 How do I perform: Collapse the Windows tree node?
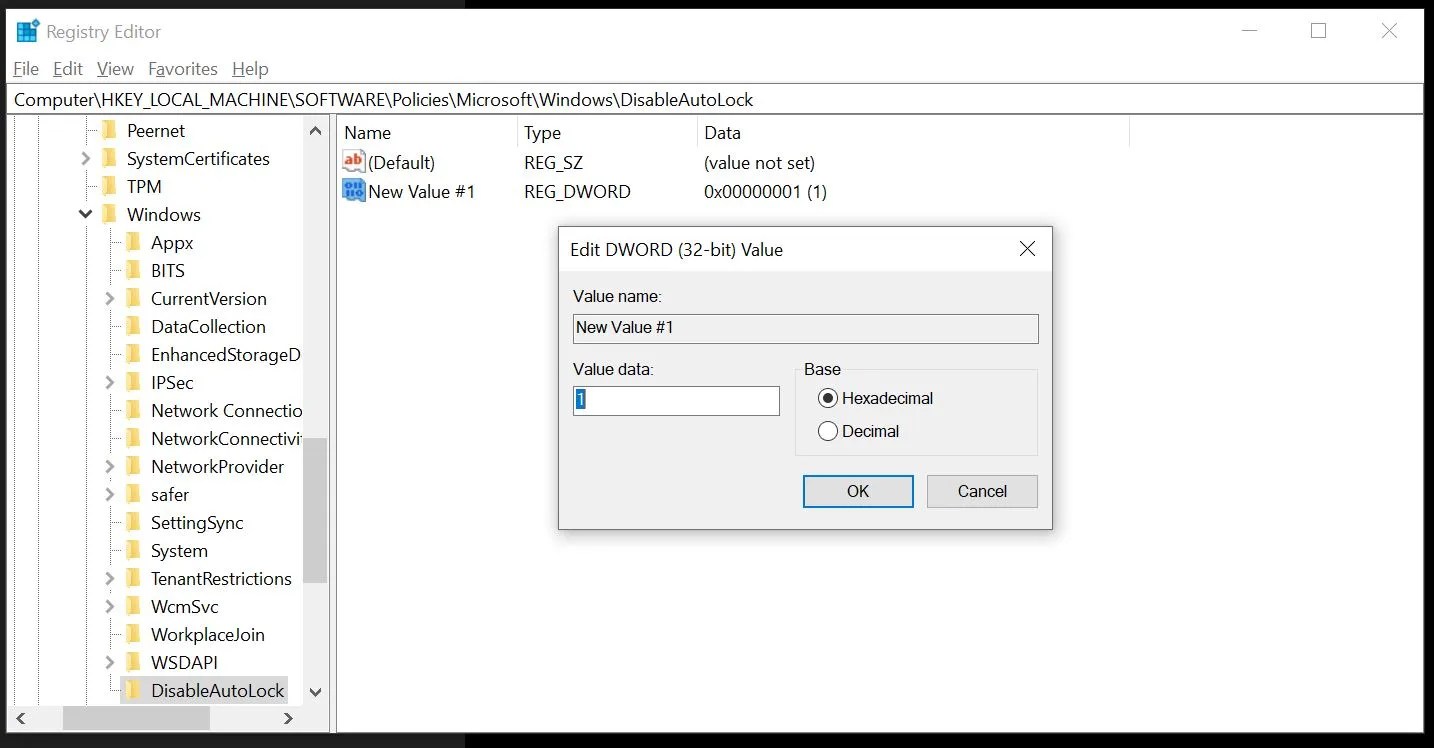[x=85, y=214]
